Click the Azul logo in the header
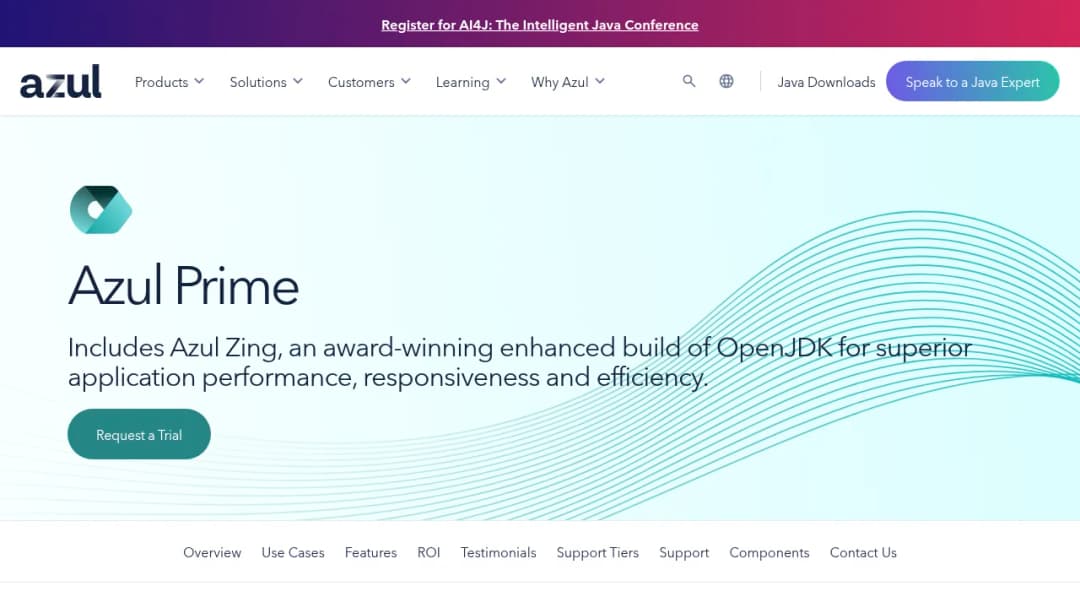Image resolution: width=1080 pixels, height=608 pixels. [x=61, y=81]
